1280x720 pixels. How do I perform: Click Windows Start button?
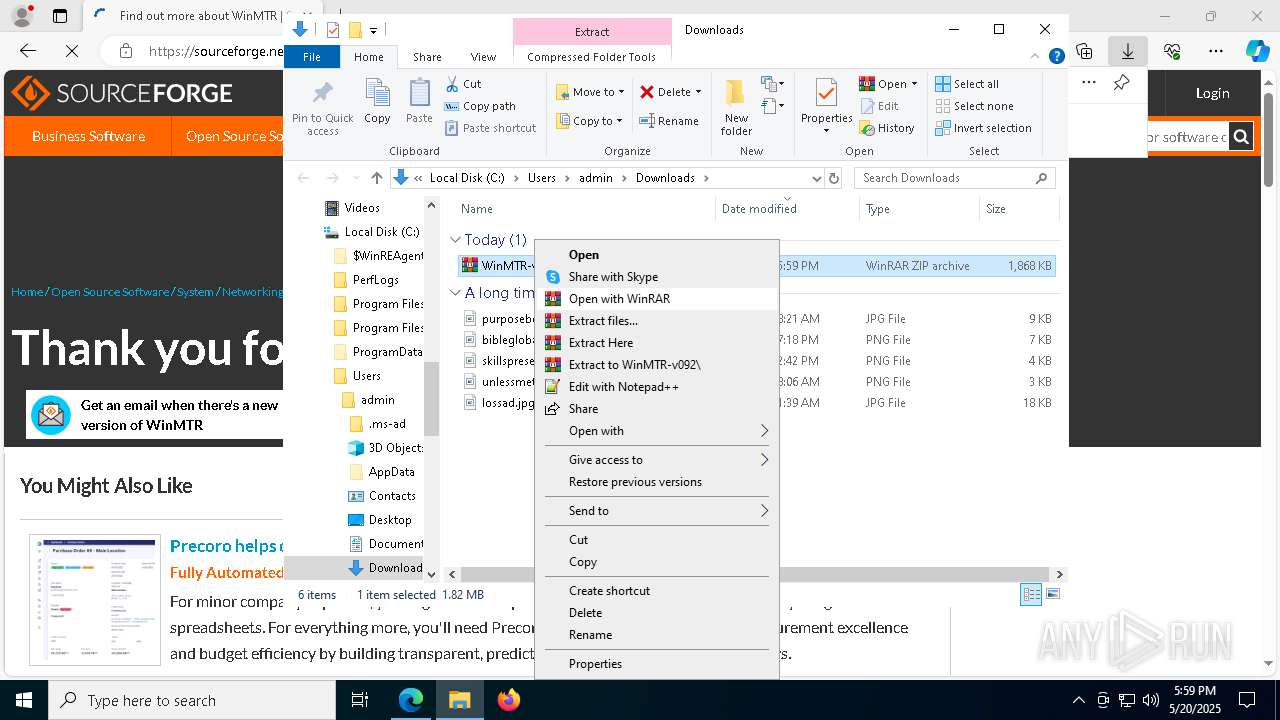[x=24, y=700]
